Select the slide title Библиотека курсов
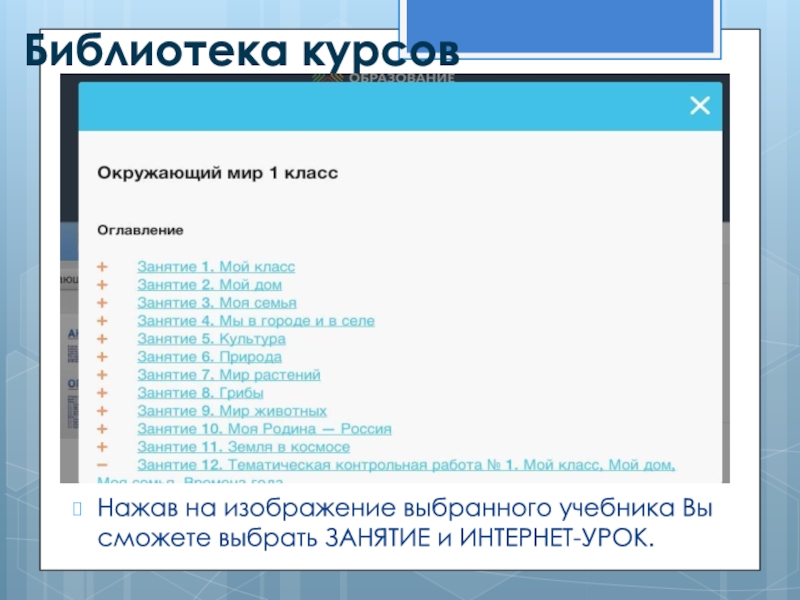 point(242,51)
